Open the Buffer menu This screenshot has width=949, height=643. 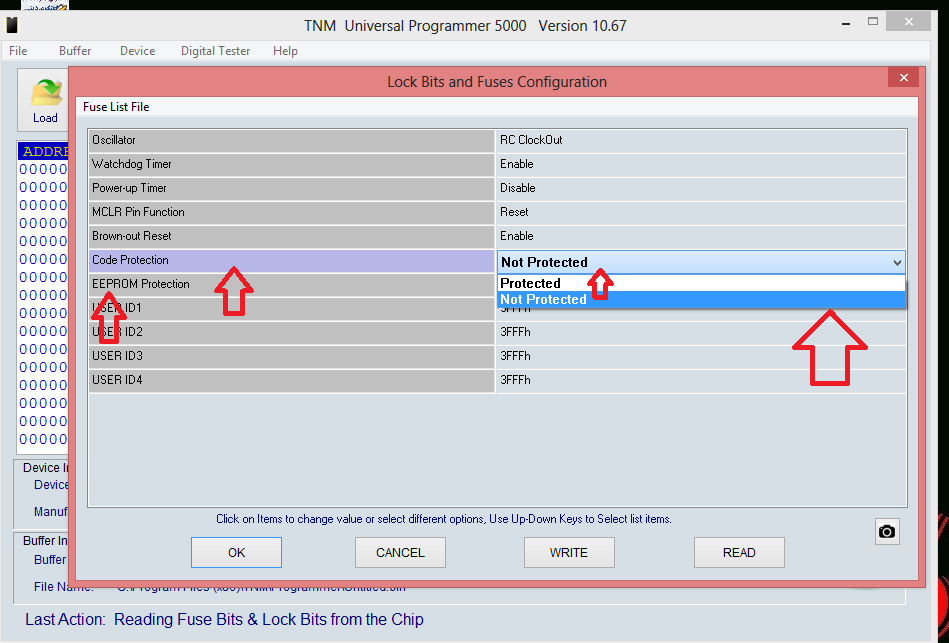pos(75,51)
